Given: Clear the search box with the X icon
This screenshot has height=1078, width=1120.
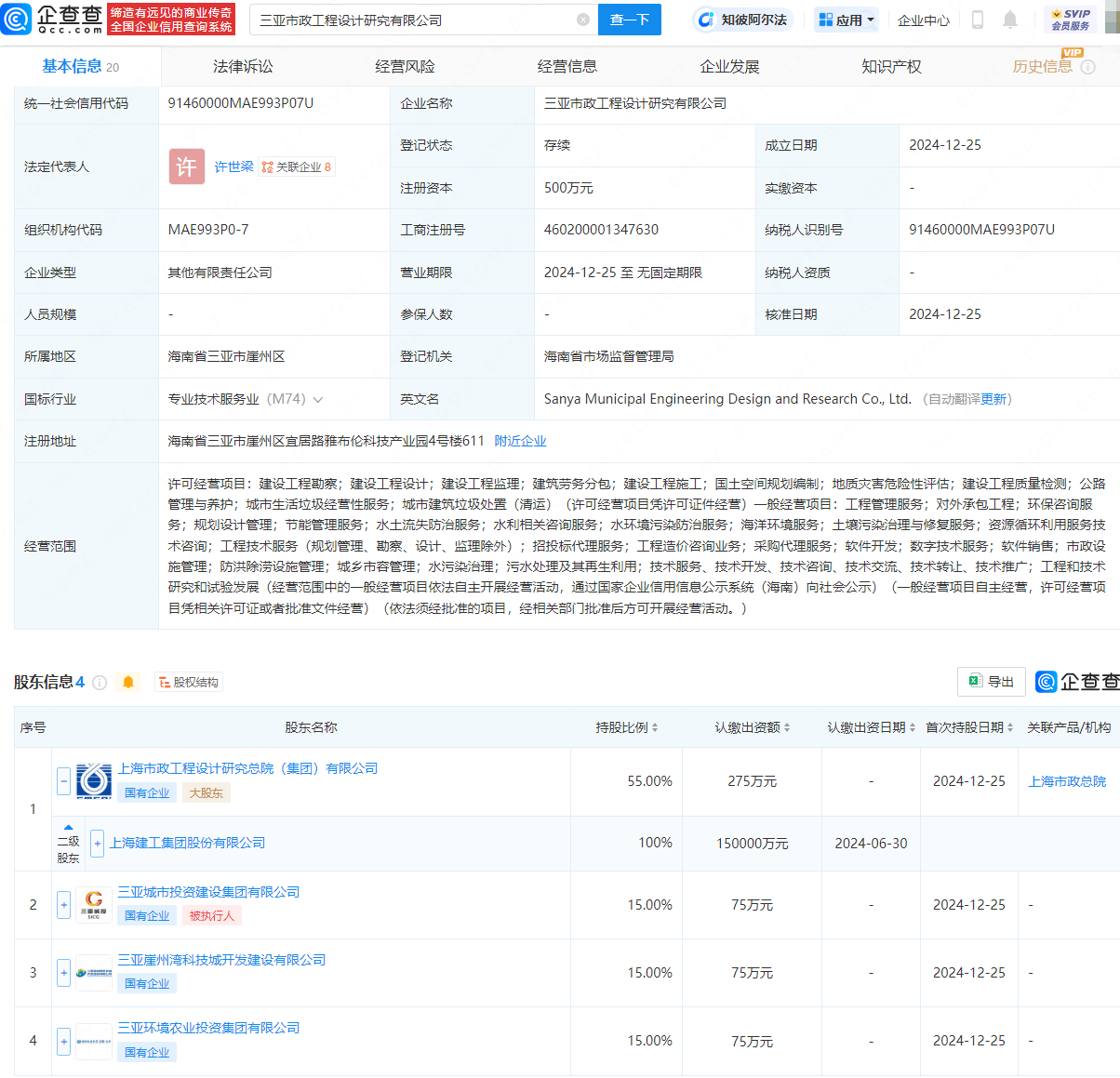Looking at the screenshot, I should point(583,20).
